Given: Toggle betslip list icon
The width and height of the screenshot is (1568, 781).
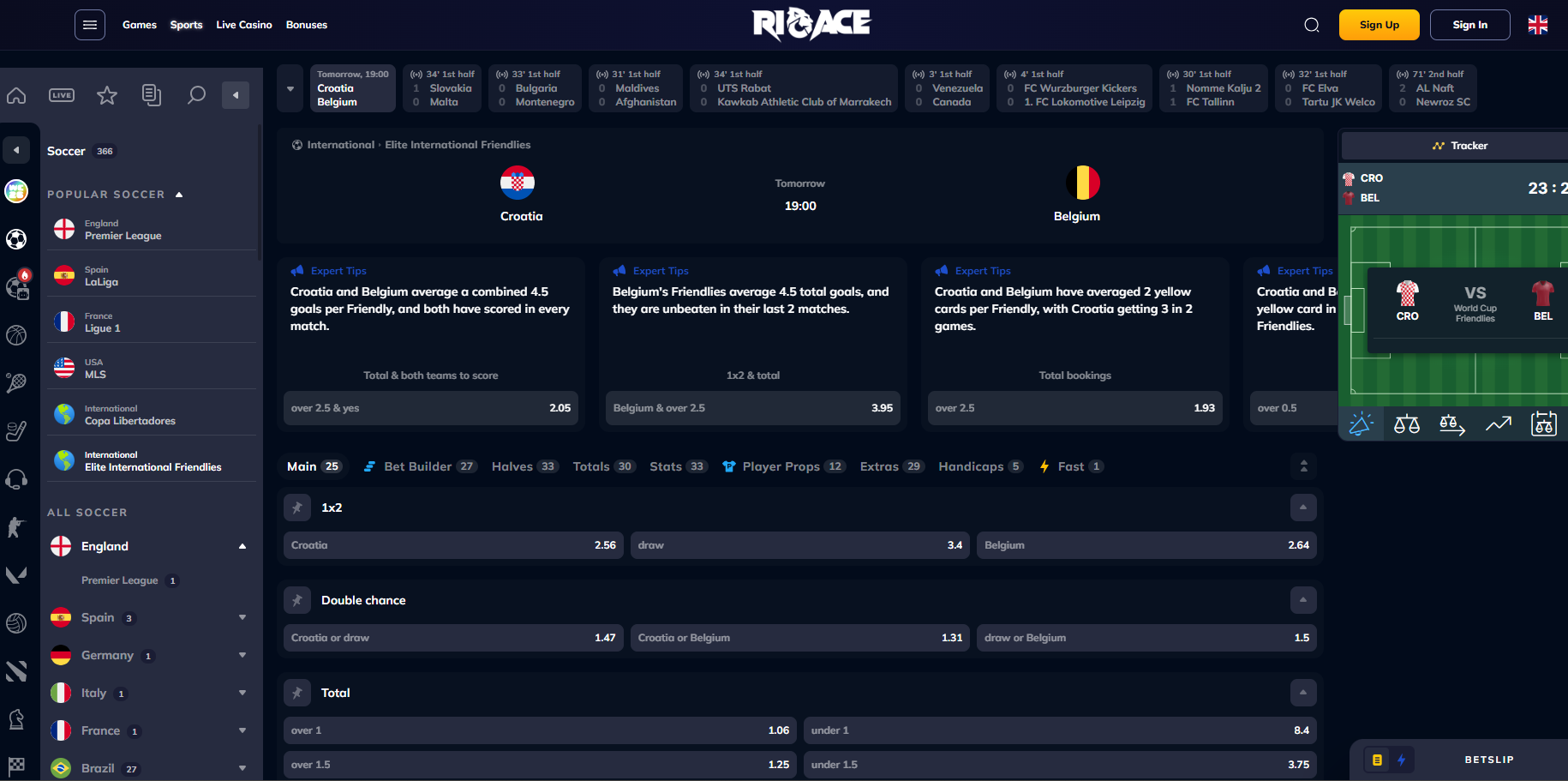Looking at the screenshot, I should pos(1377,760).
